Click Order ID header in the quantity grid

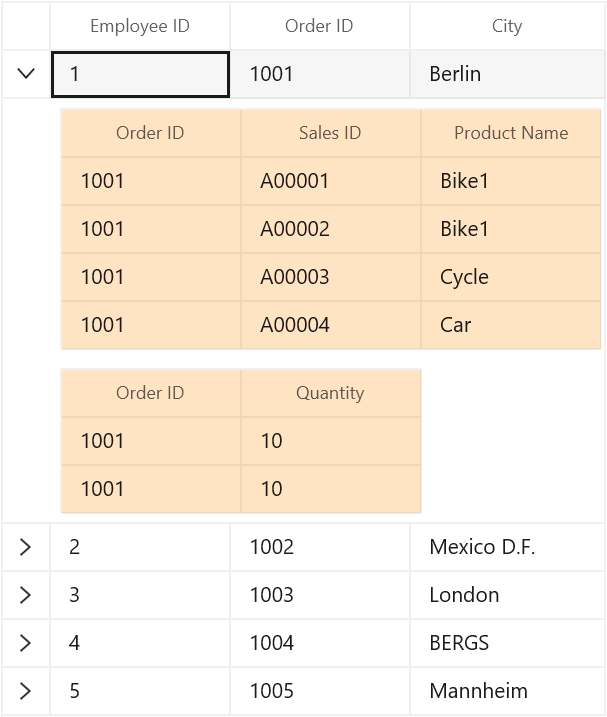pos(150,393)
